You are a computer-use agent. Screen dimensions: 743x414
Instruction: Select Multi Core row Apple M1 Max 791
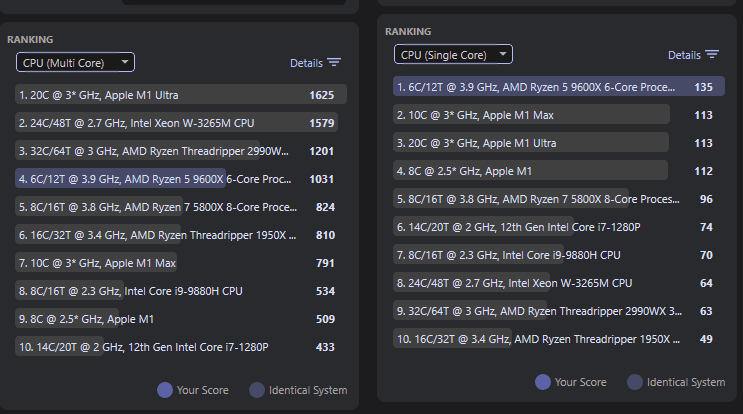click(x=181, y=262)
